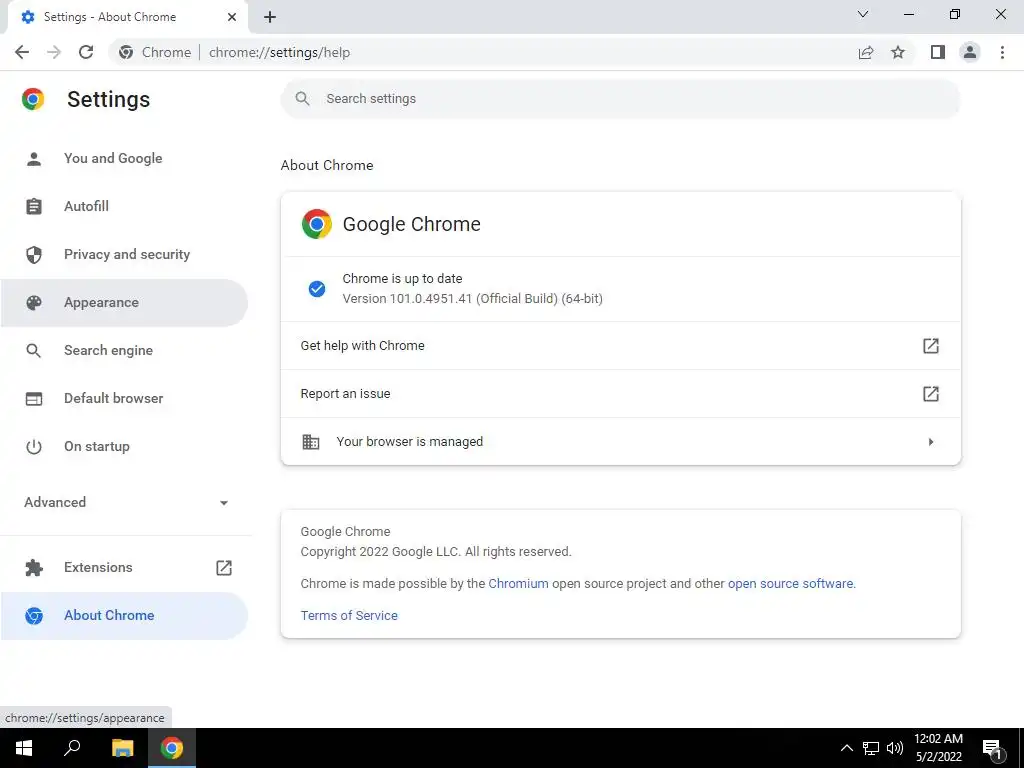Select About Chrome in sidebar

click(124, 616)
